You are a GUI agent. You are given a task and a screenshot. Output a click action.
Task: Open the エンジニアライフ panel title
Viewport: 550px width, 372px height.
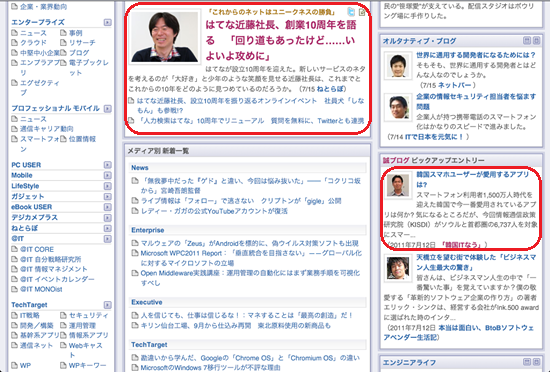(409, 363)
